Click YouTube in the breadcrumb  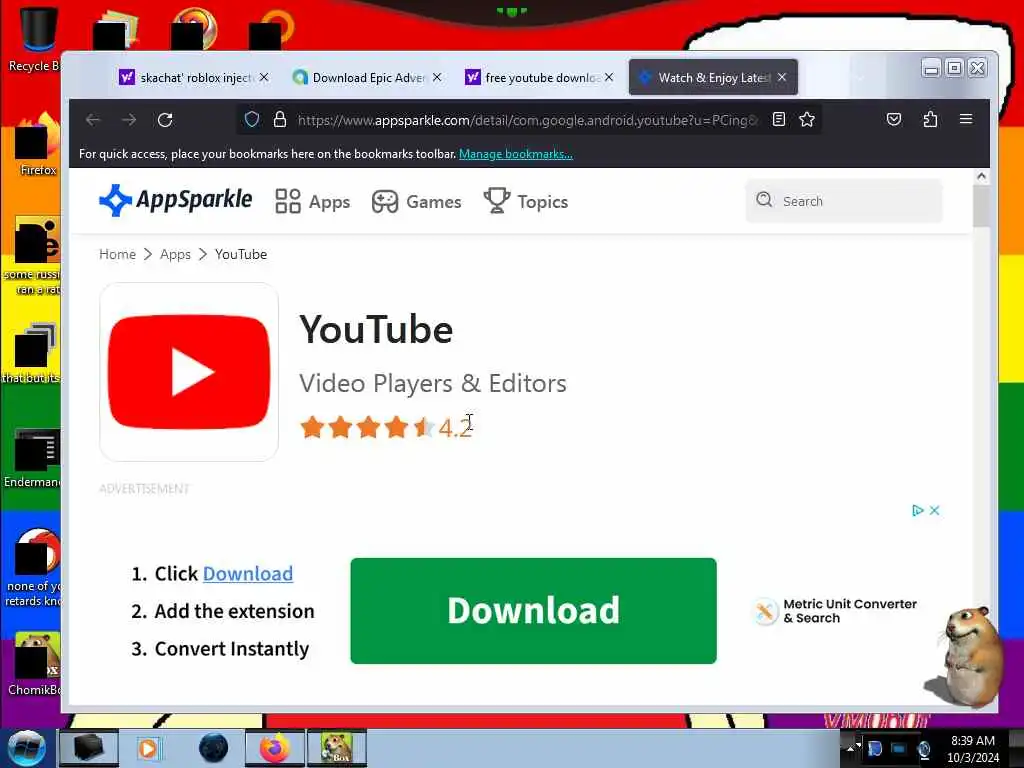tap(241, 254)
